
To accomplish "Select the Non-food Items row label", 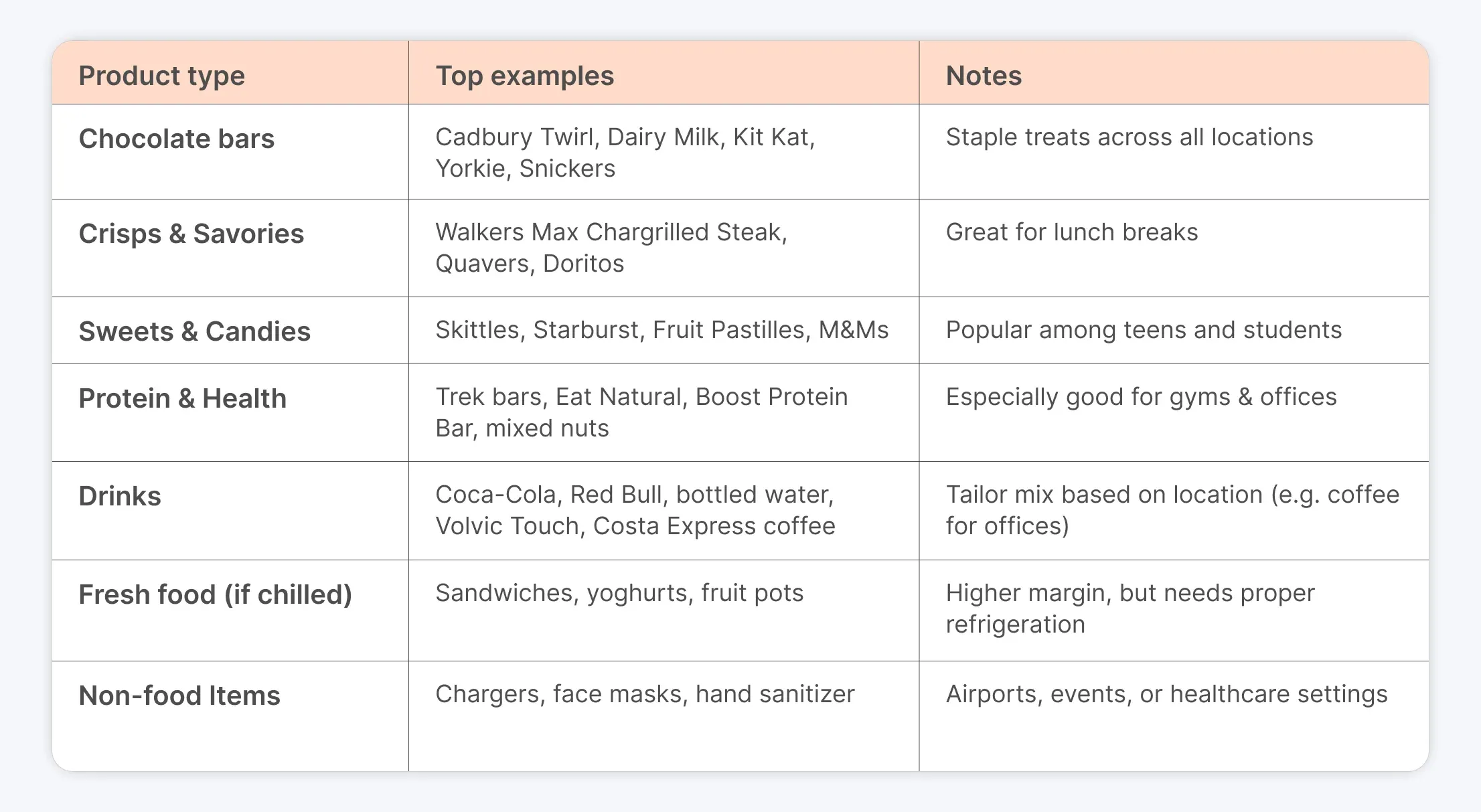I will click(x=179, y=696).
